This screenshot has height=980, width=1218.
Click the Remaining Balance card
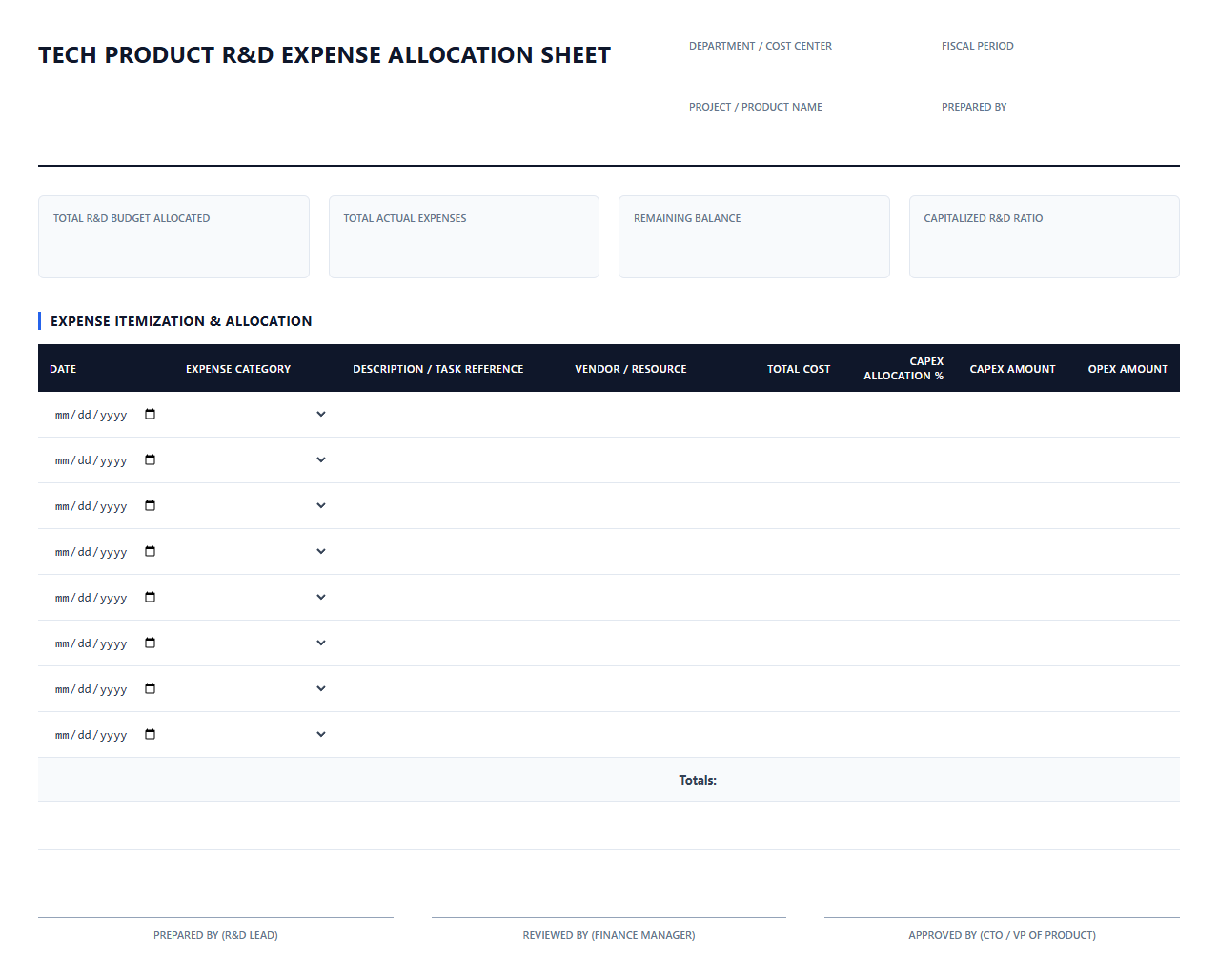tap(754, 237)
